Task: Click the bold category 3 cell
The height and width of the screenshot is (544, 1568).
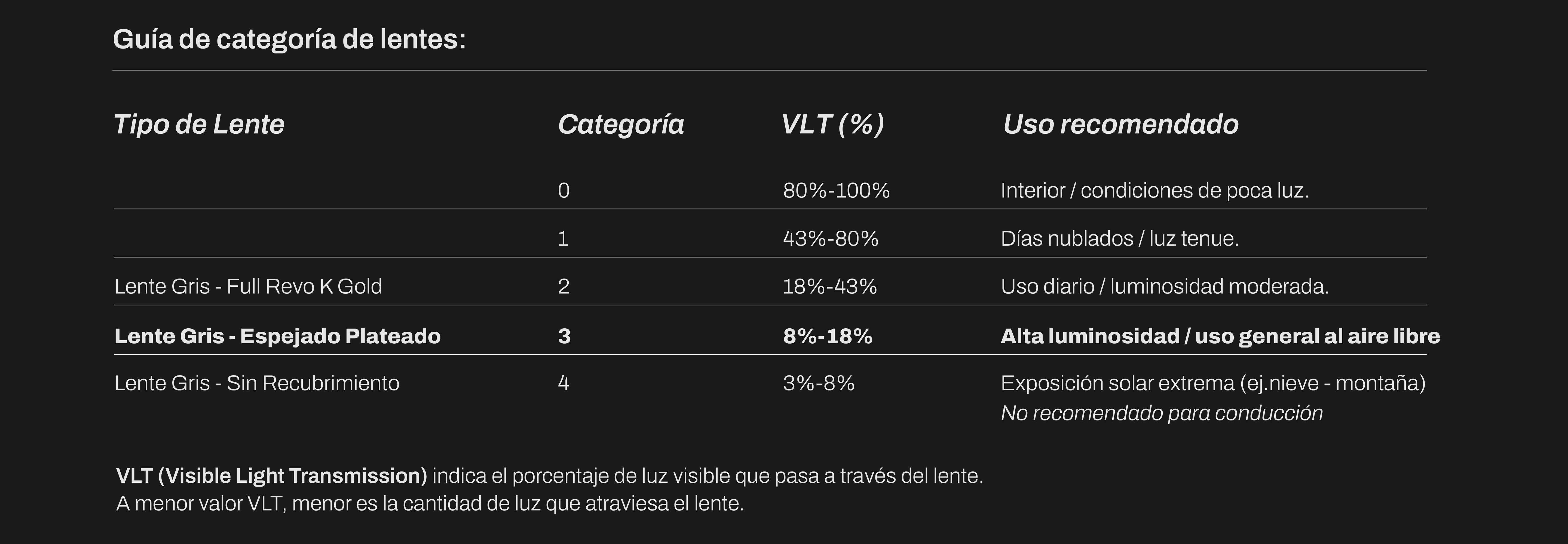Action: point(564,336)
